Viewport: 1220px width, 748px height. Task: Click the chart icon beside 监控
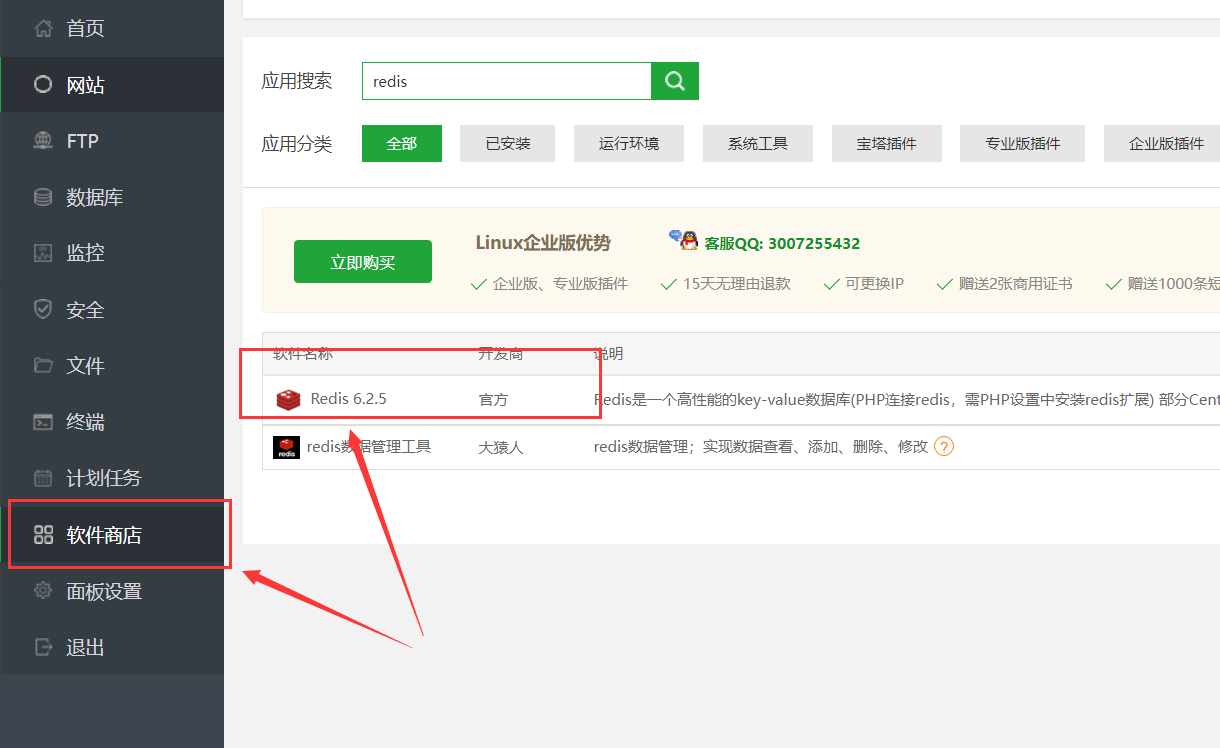coord(43,253)
